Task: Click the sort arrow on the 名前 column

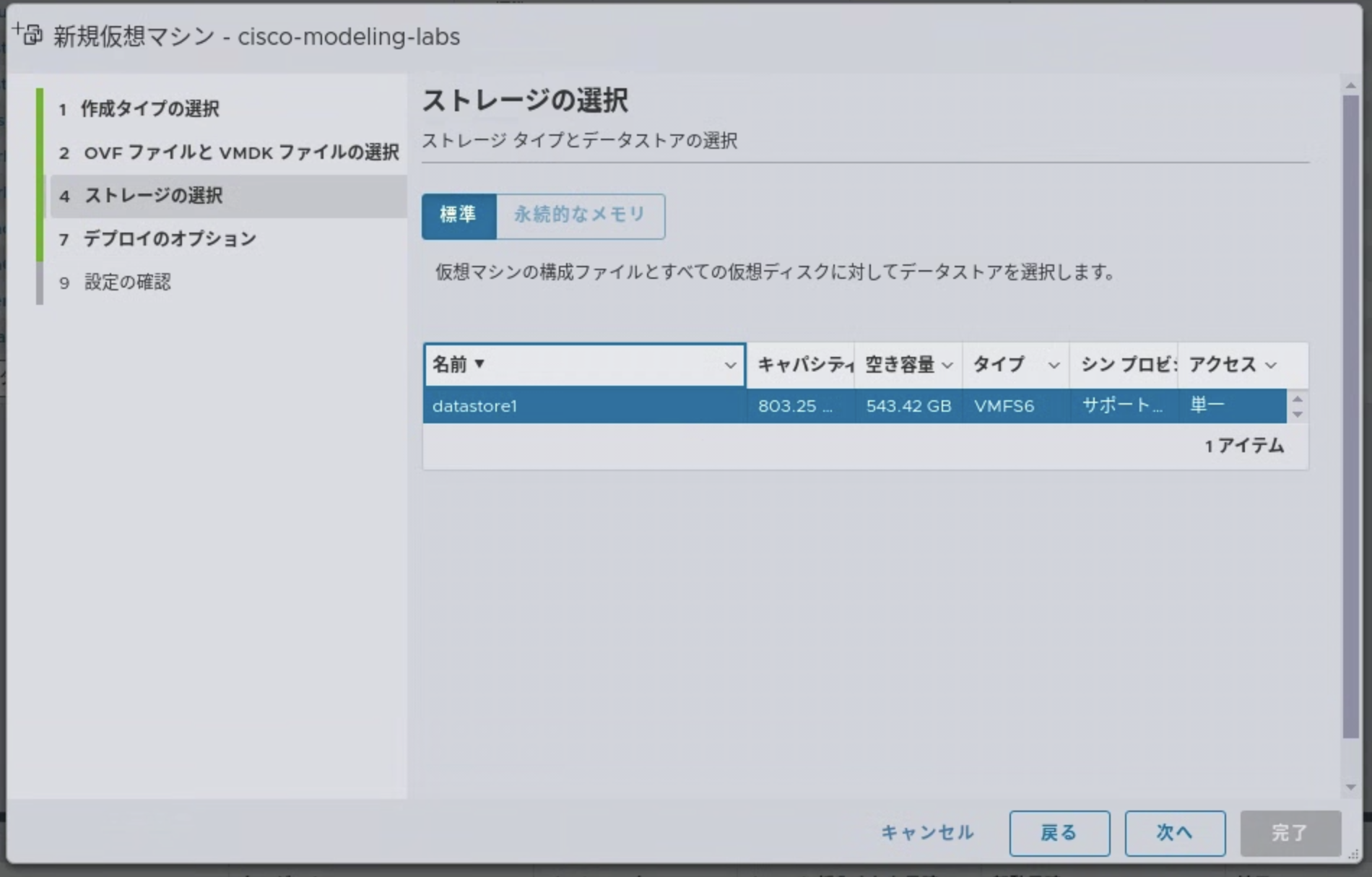Action: pyautogui.click(x=480, y=366)
